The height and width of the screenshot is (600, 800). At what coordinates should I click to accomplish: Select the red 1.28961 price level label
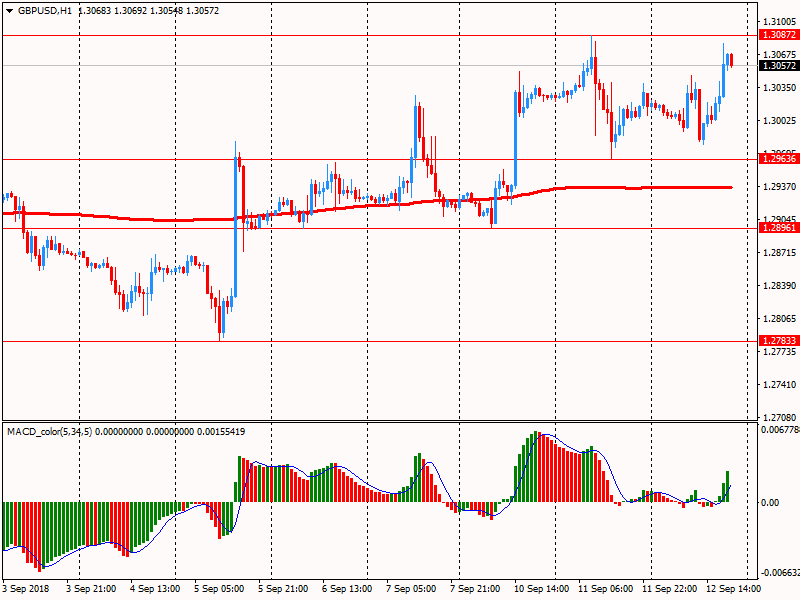779,228
